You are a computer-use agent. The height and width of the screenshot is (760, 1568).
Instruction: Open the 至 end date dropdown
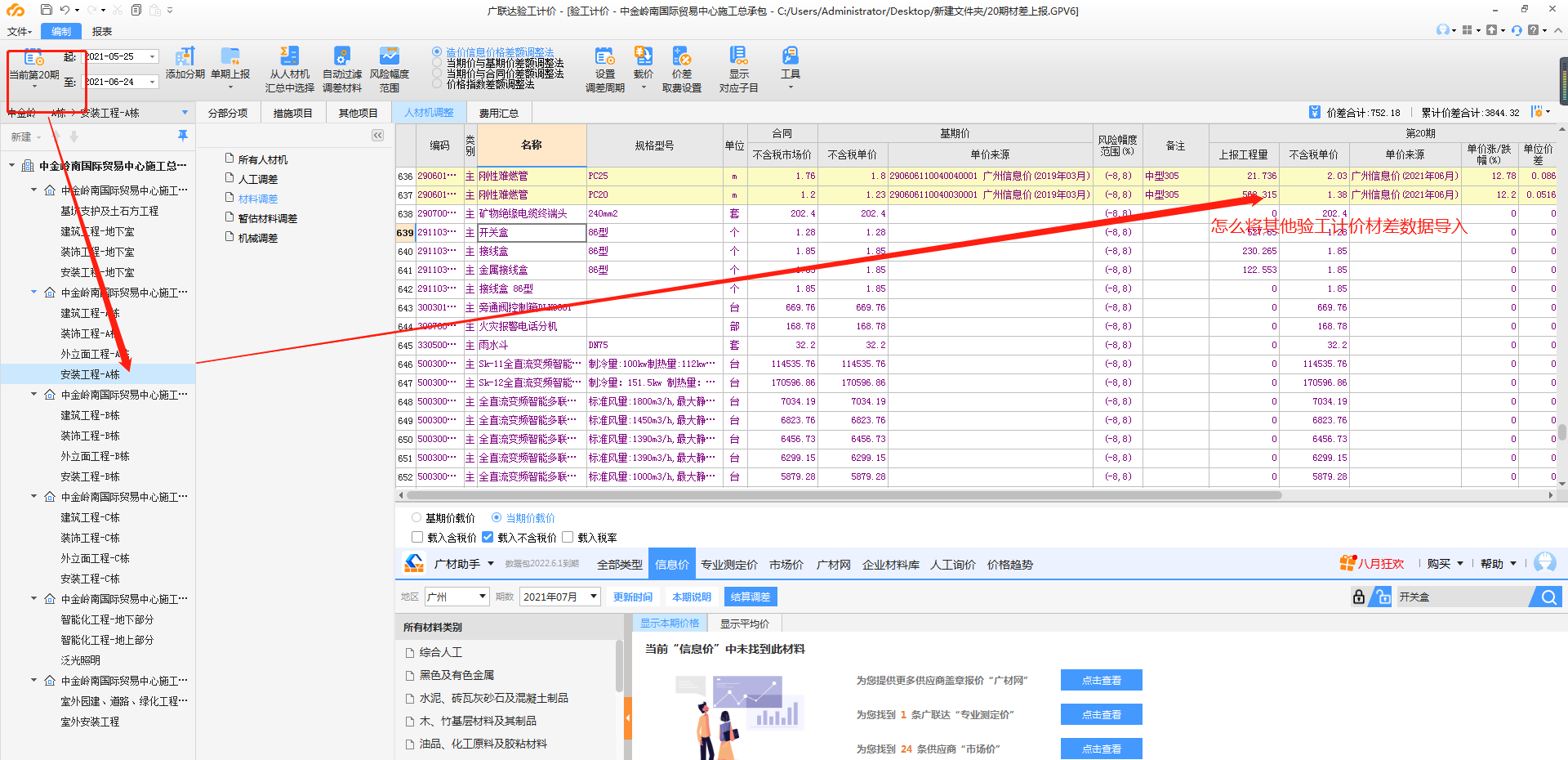(152, 82)
